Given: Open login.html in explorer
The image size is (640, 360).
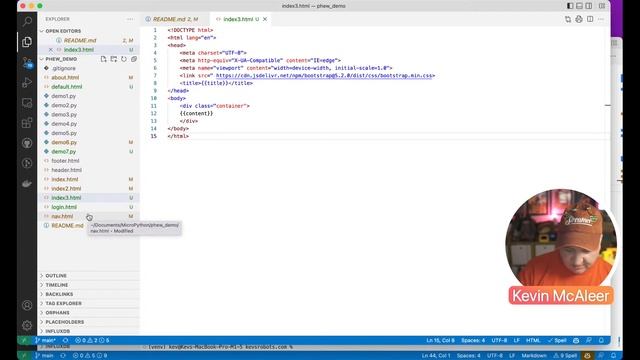Looking at the screenshot, I should click(x=89, y=207).
